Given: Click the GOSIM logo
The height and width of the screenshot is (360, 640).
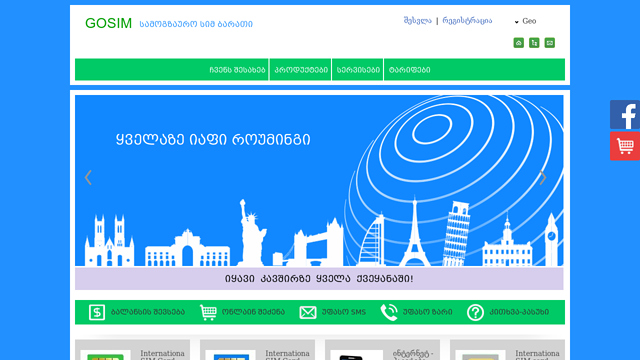Looking at the screenshot, I should [x=109, y=23].
